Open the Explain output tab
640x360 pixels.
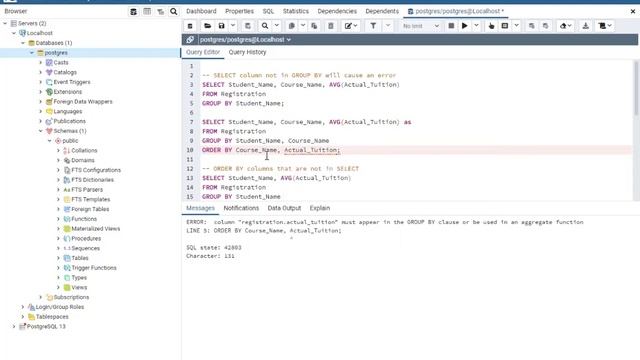pos(320,208)
